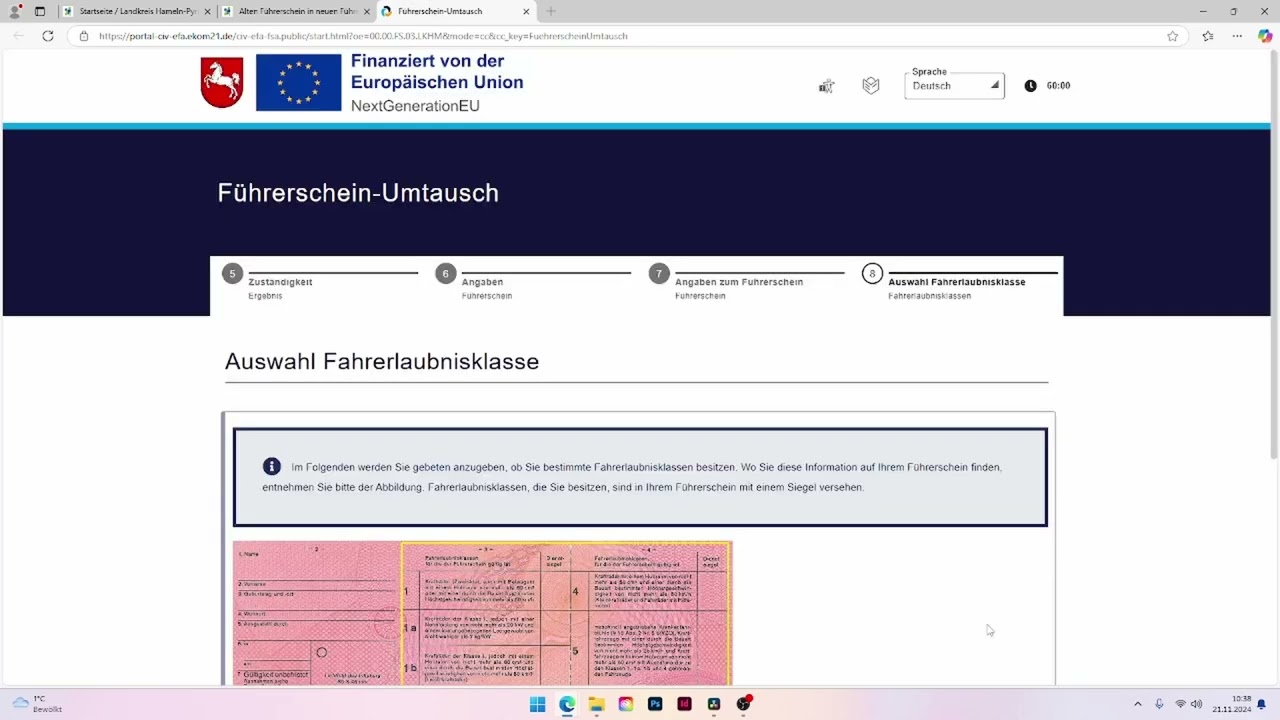Add this page to favorites

(x=1172, y=36)
